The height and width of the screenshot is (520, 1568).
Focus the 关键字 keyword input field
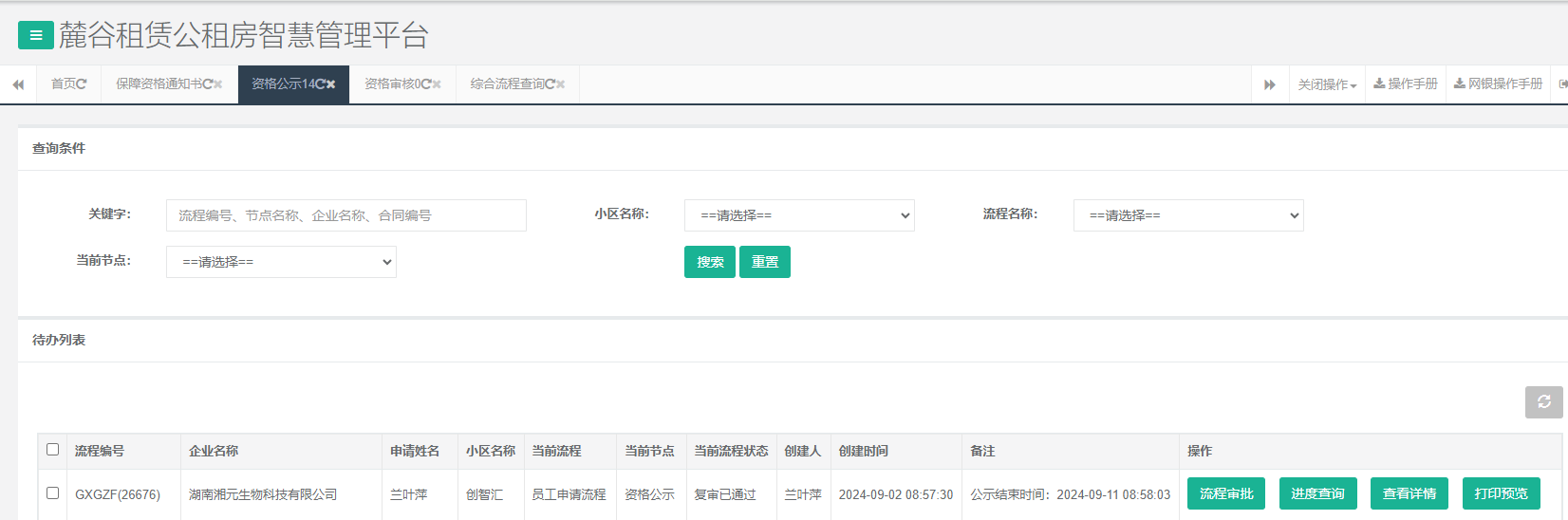pos(345,215)
